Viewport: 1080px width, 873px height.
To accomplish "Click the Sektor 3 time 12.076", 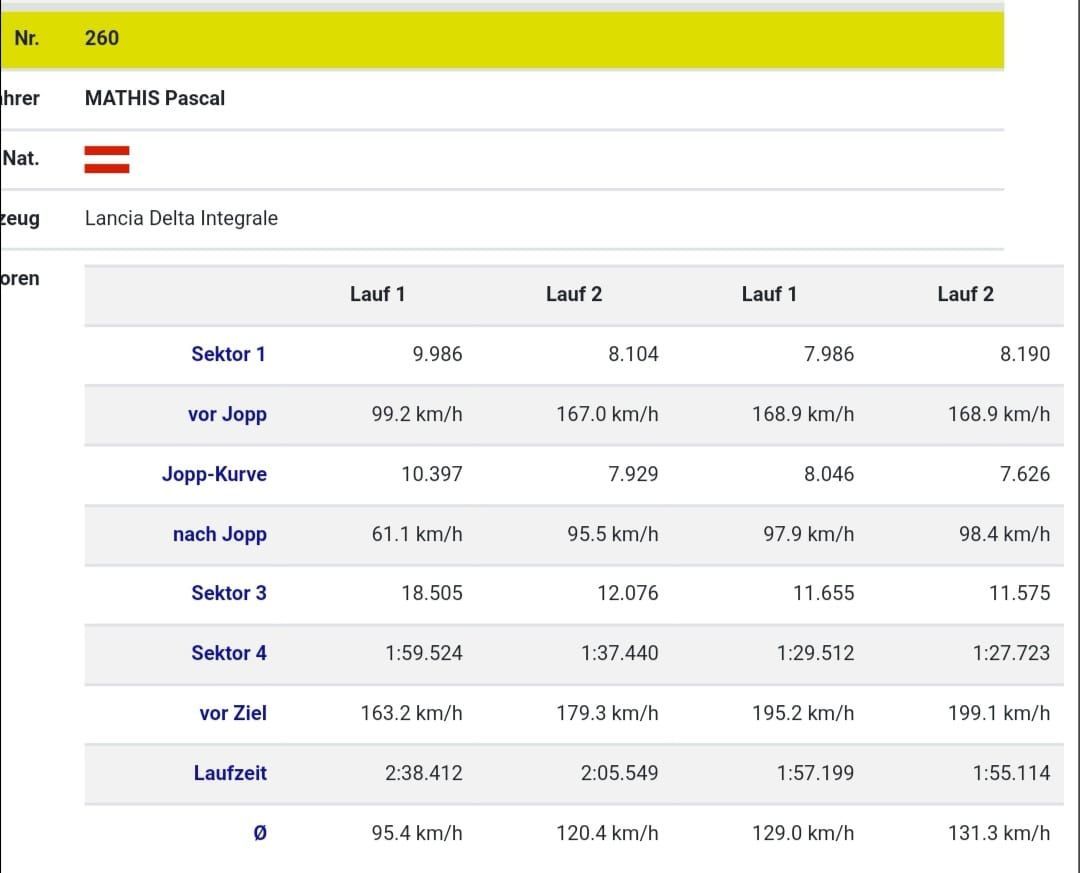I will (x=627, y=593).
